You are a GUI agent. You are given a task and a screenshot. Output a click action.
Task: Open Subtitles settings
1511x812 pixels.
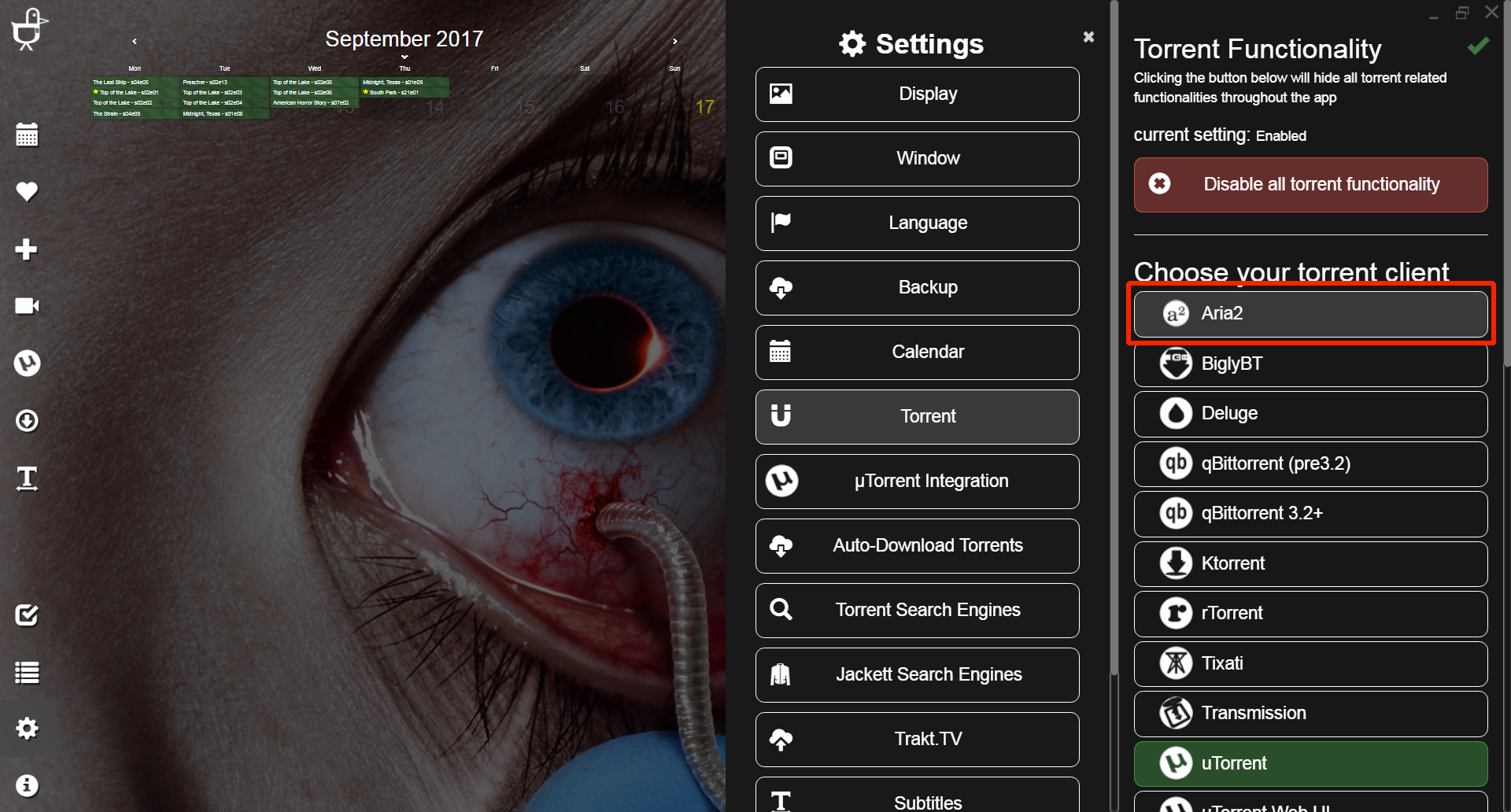917,795
